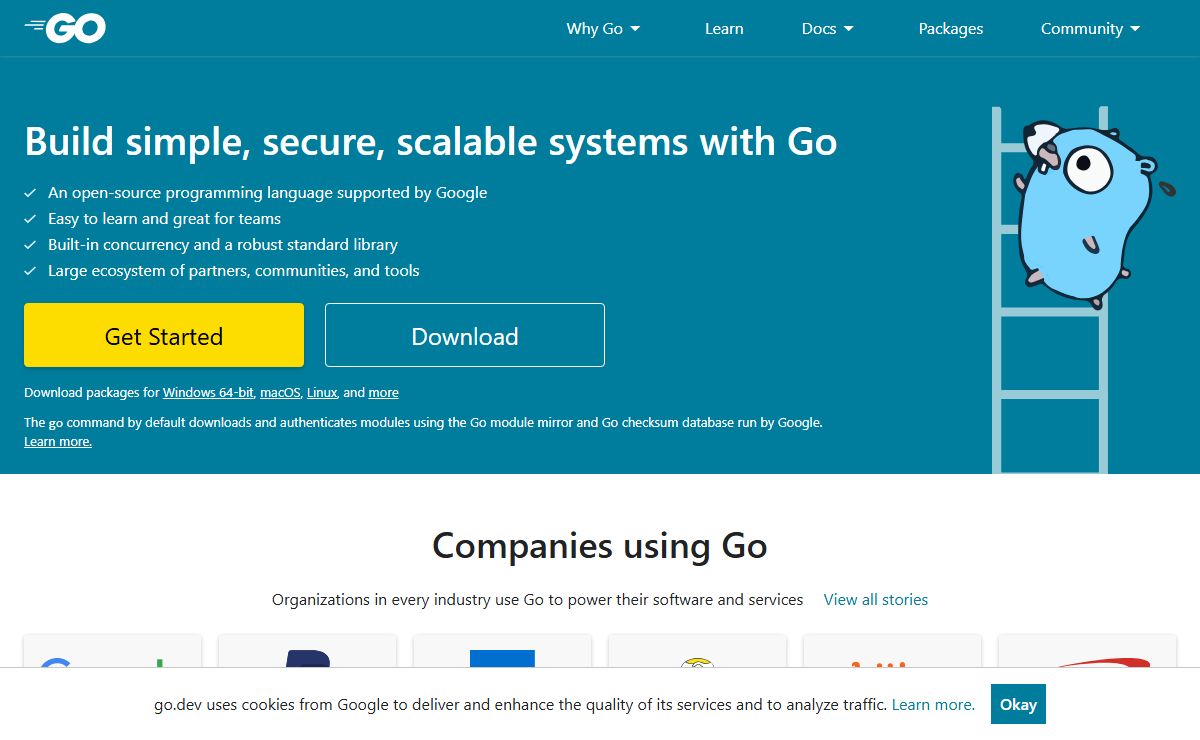Click 'Large ecosystem of partners, communities, and tools'

pyautogui.click(x=234, y=271)
